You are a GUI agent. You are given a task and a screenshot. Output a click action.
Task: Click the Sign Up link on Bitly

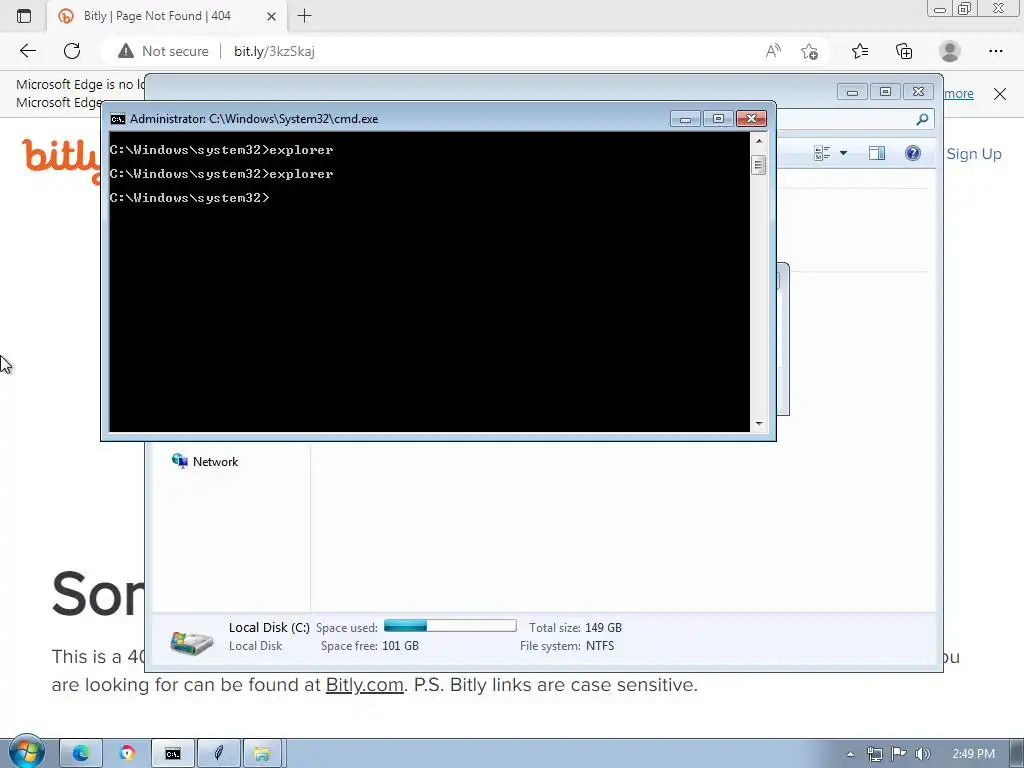pos(974,154)
